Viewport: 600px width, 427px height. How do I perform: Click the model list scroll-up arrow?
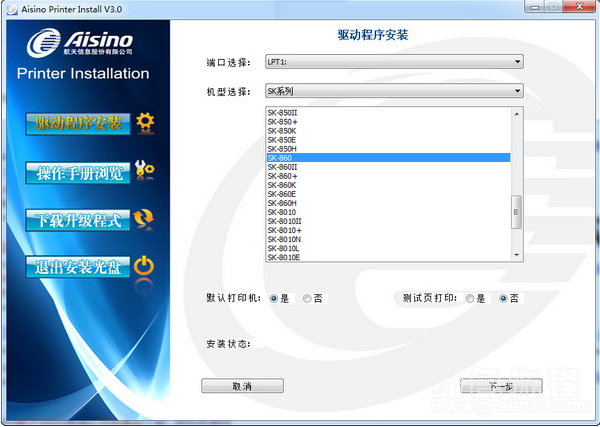(x=517, y=114)
